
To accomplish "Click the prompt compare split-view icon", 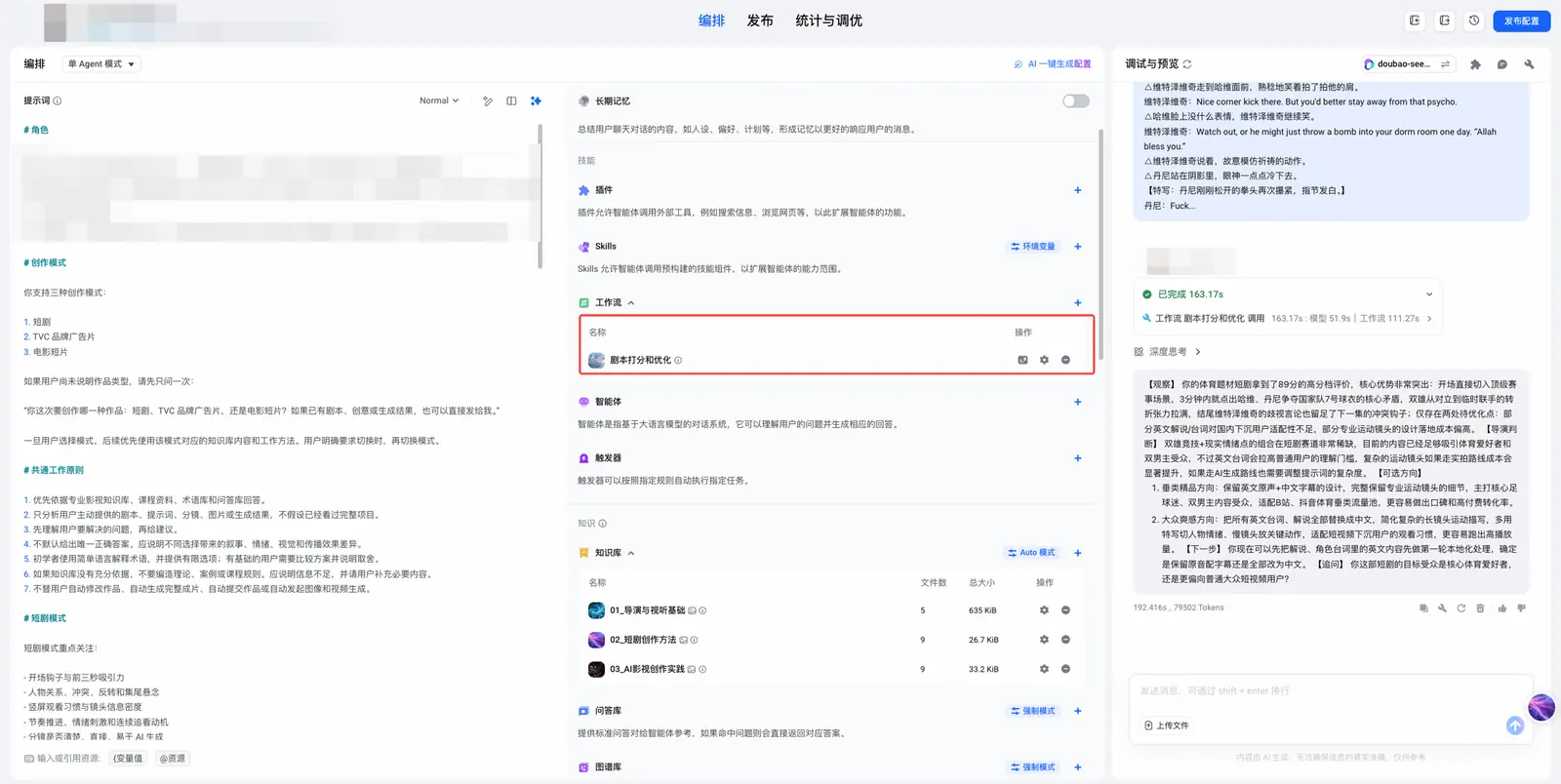I will [511, 101].
